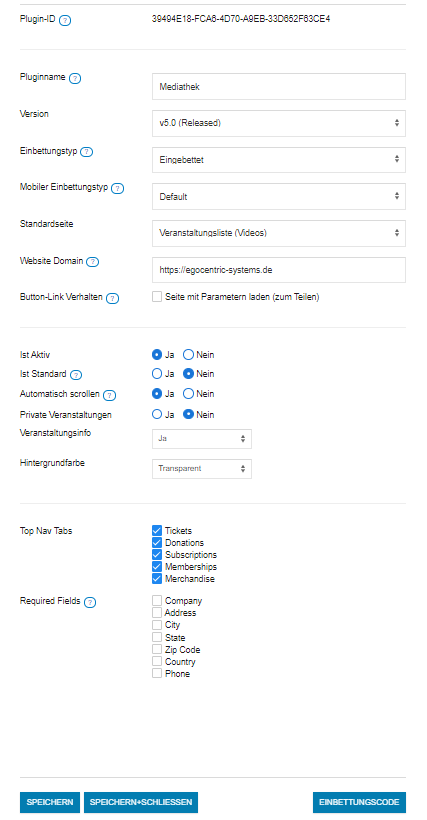Image resolution: width=427 pixels, height=820 pixels.
Task: Open help for Button-Link Verhalten
Action: point(112,299)
